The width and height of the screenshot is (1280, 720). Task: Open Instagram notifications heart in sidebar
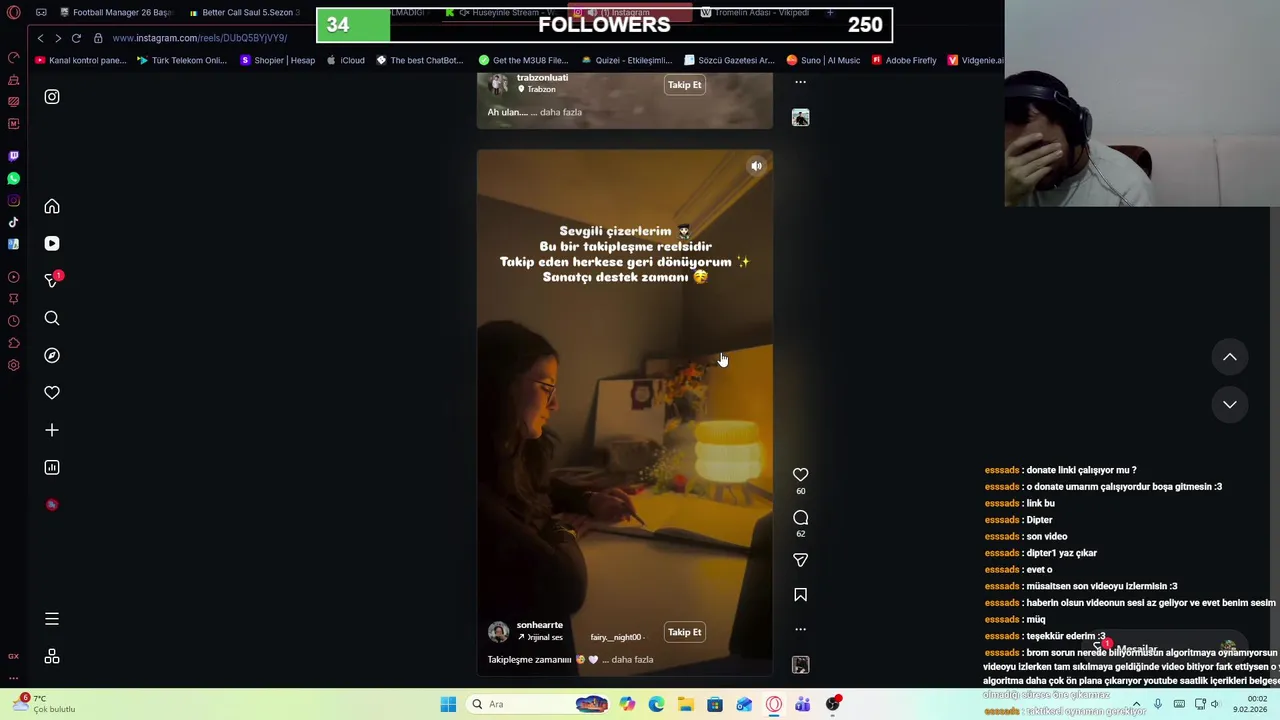click(52, 393)
